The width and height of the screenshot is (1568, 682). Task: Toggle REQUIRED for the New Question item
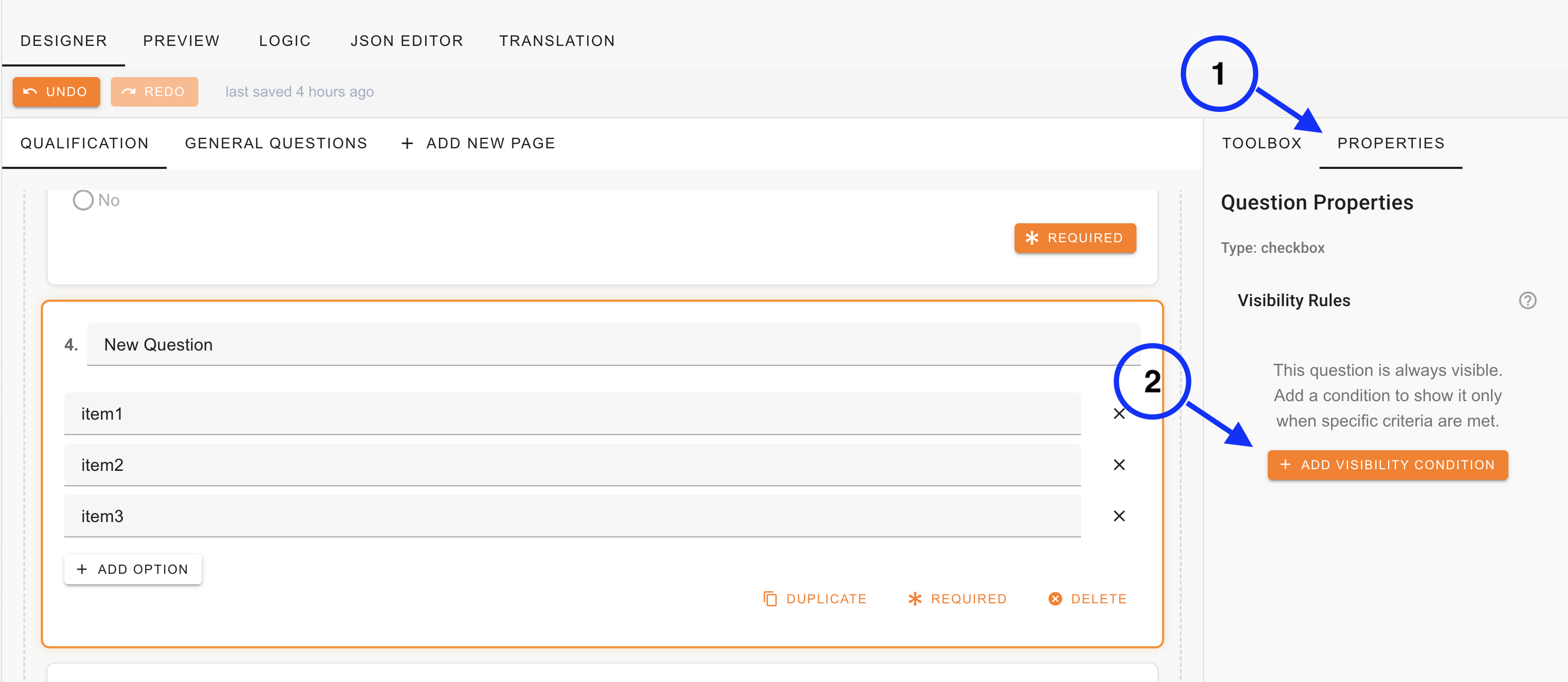[955, 599]
